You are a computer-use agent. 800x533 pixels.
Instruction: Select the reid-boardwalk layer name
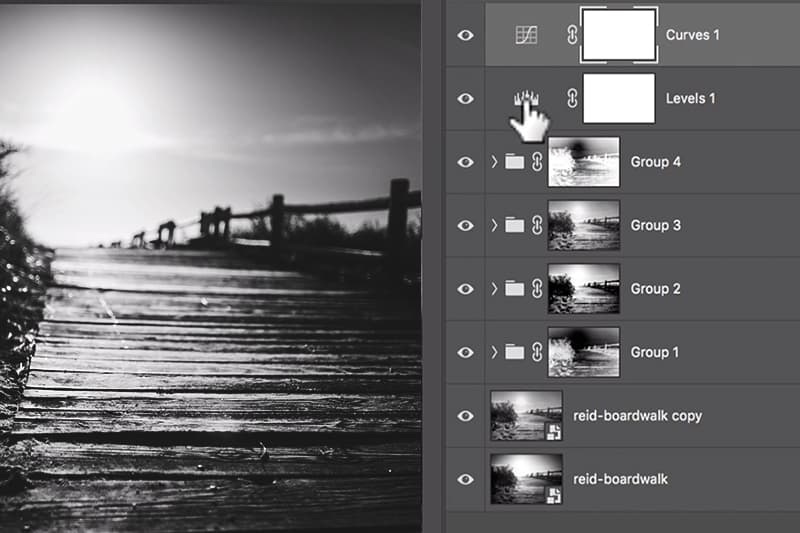(620, 479)
